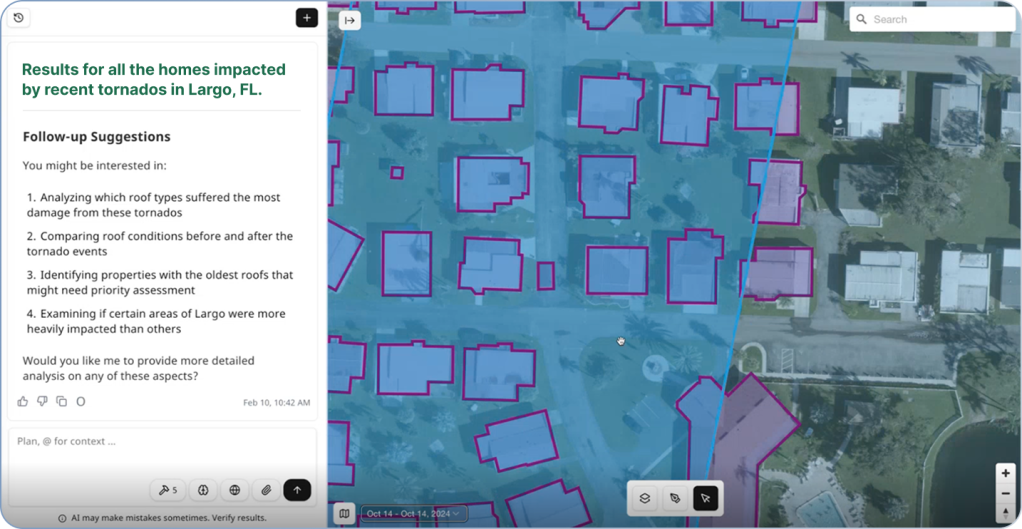Open the chat history clock icon
1022x529 pixels.
pos(19,18)
